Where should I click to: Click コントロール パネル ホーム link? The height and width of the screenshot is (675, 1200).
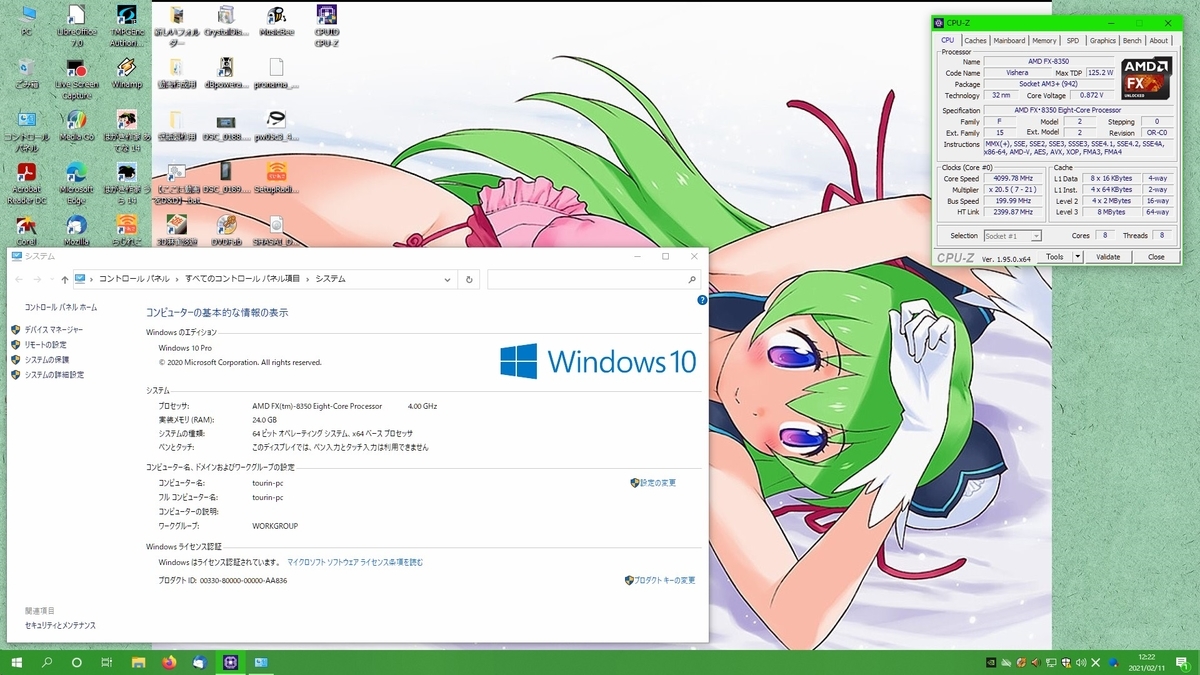point(61,307)
